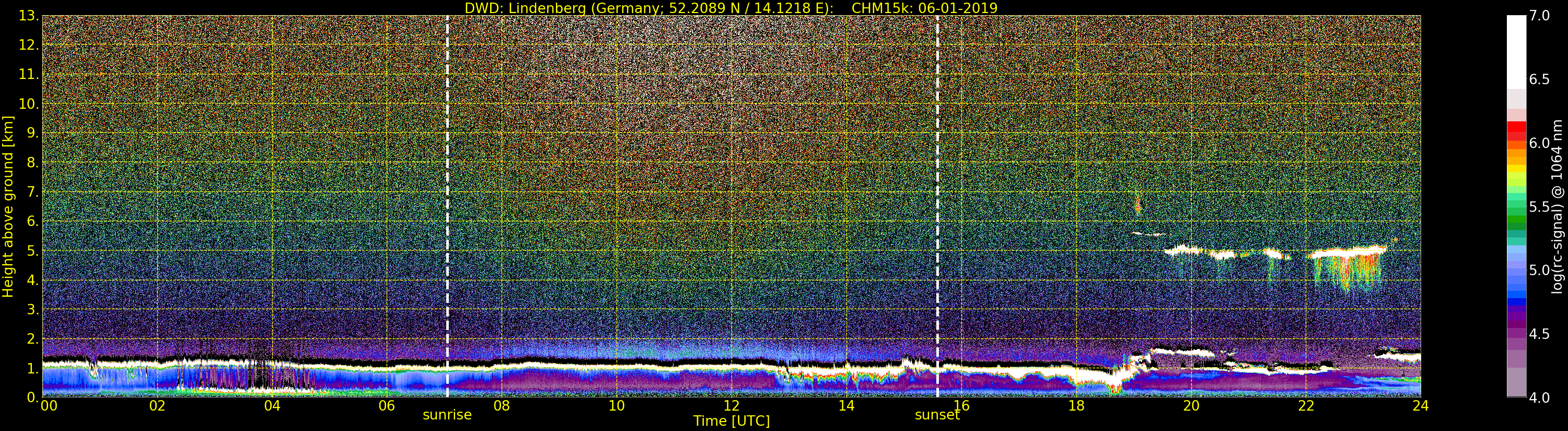Click the height axis tick '11.'
1568x431 pixels.
pos(29,74)
